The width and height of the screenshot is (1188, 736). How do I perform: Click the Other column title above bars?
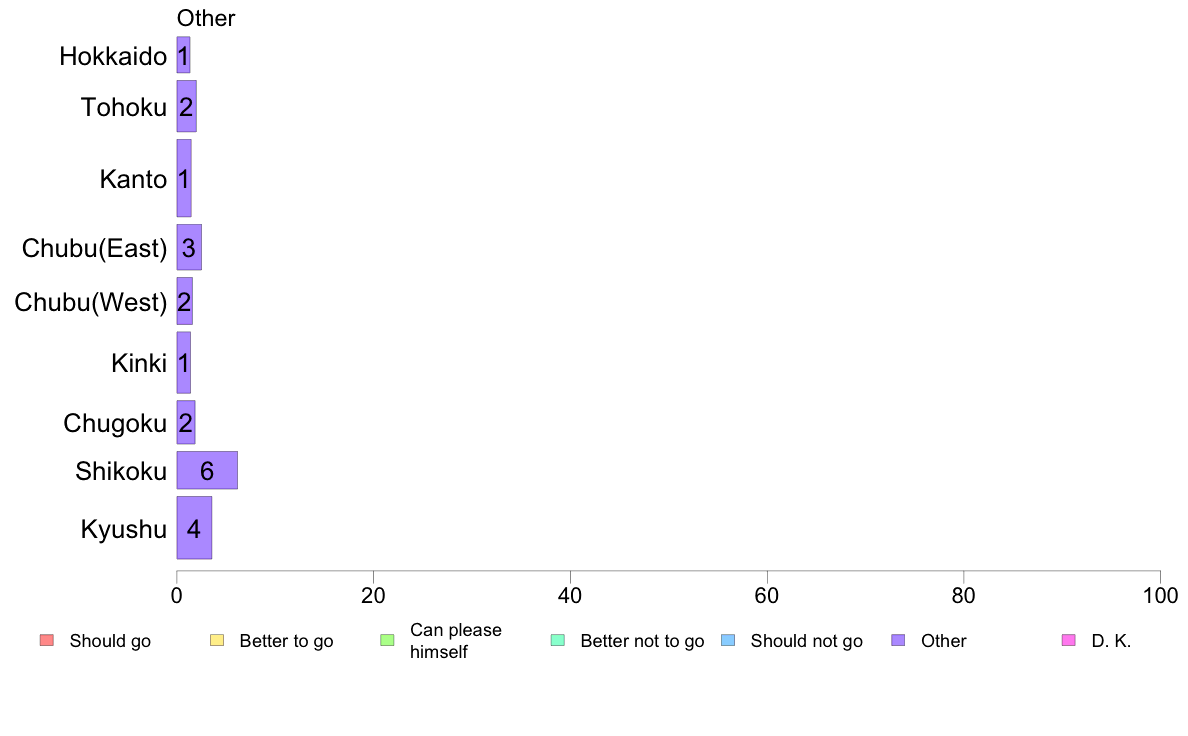(x=206, y=18)
